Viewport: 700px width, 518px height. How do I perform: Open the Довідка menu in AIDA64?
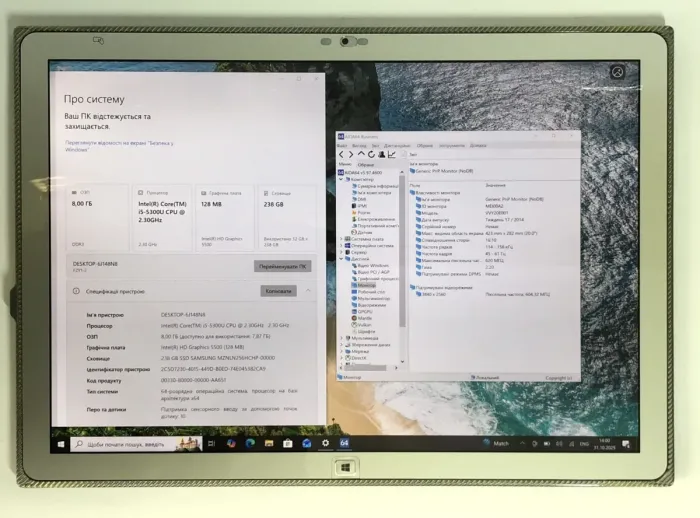click(478, 146)
